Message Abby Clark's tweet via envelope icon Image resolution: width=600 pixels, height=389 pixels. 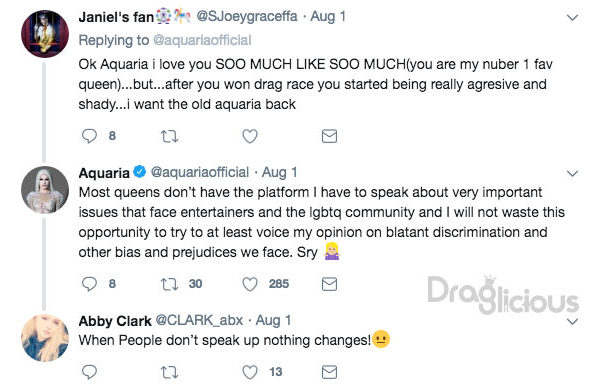(x=329, y=372)
